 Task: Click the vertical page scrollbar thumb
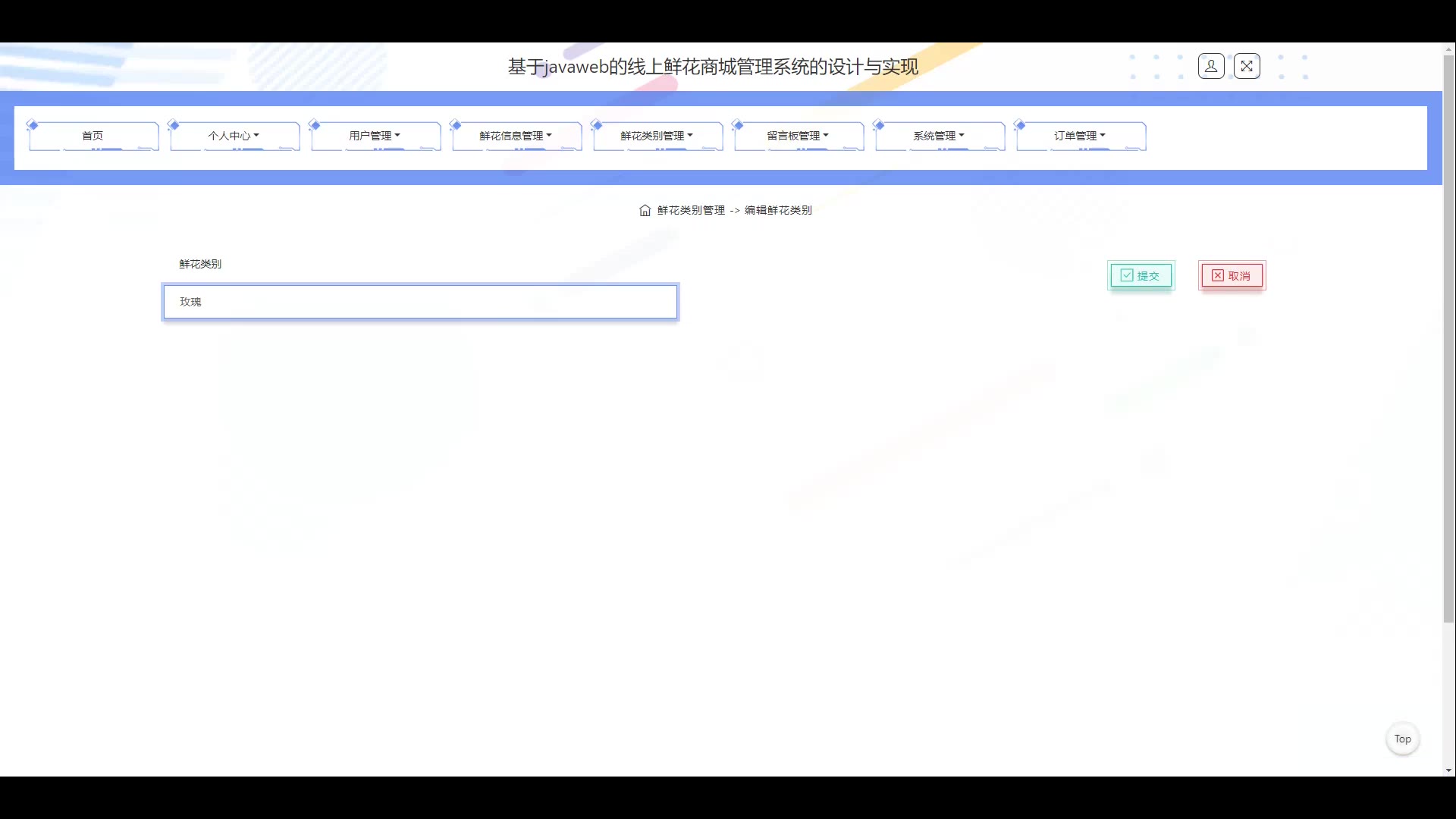click(x=1448, y=337)
